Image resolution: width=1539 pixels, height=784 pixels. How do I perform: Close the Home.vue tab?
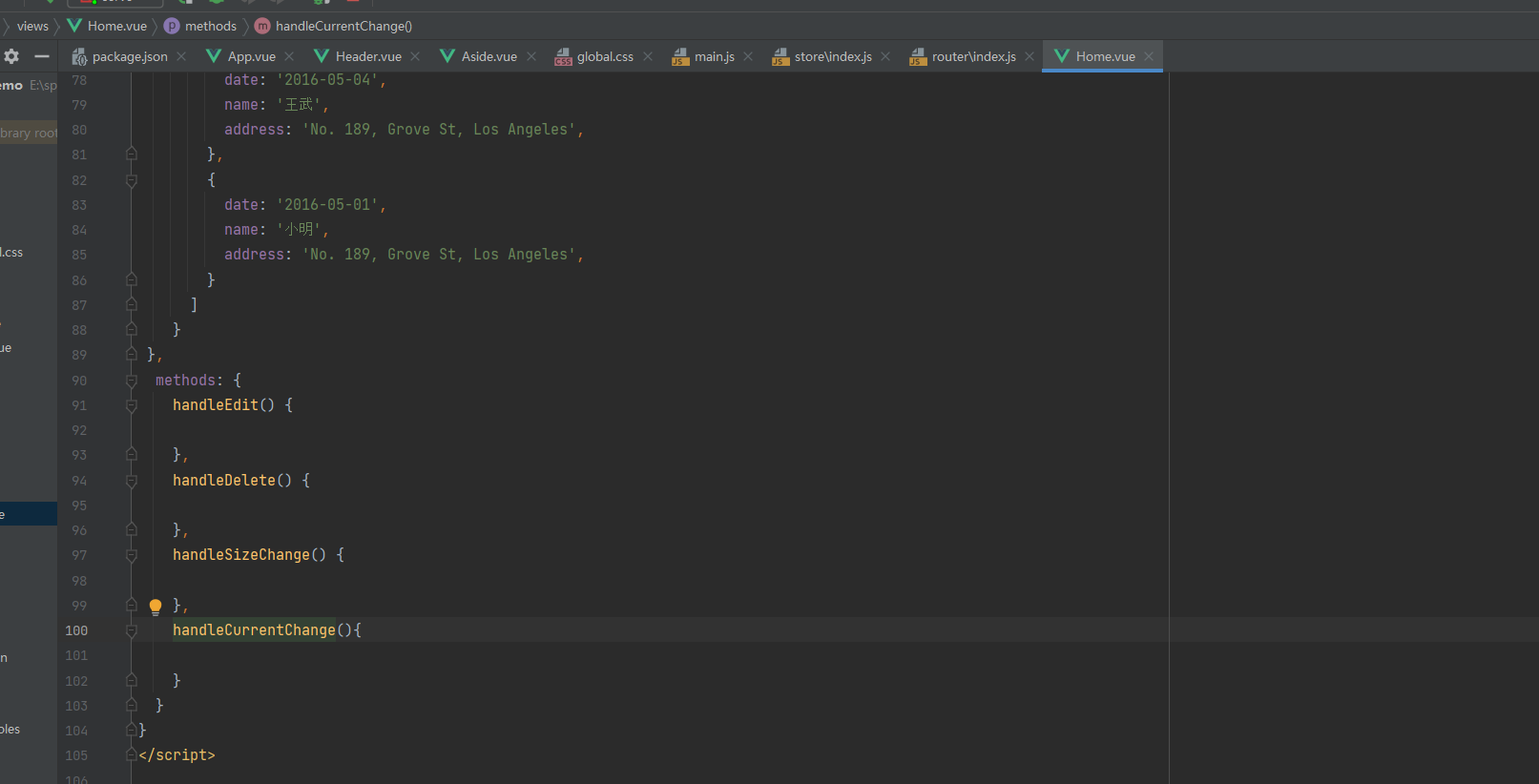pos(1149,56)
